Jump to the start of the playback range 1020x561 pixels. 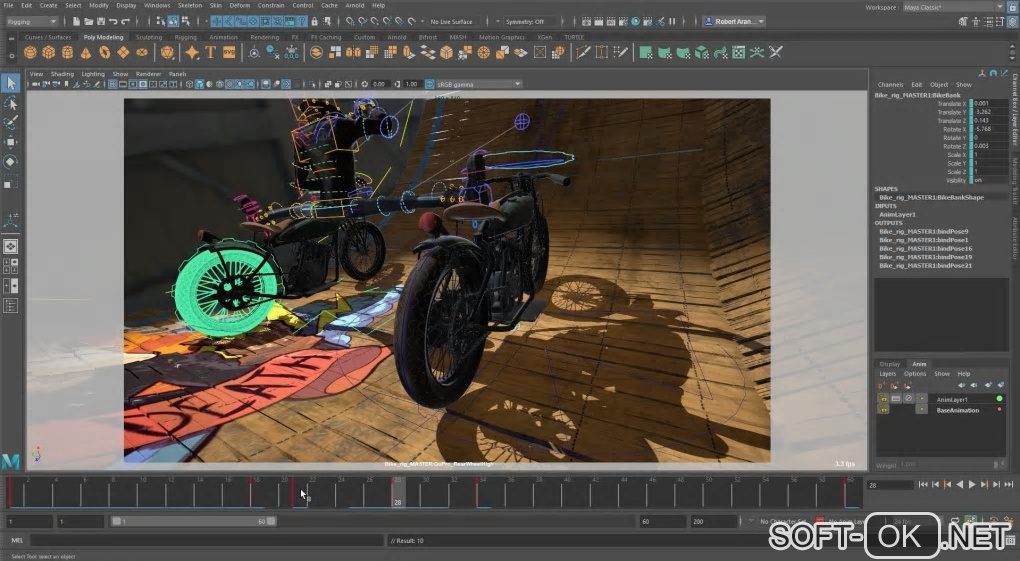point(921,484)
